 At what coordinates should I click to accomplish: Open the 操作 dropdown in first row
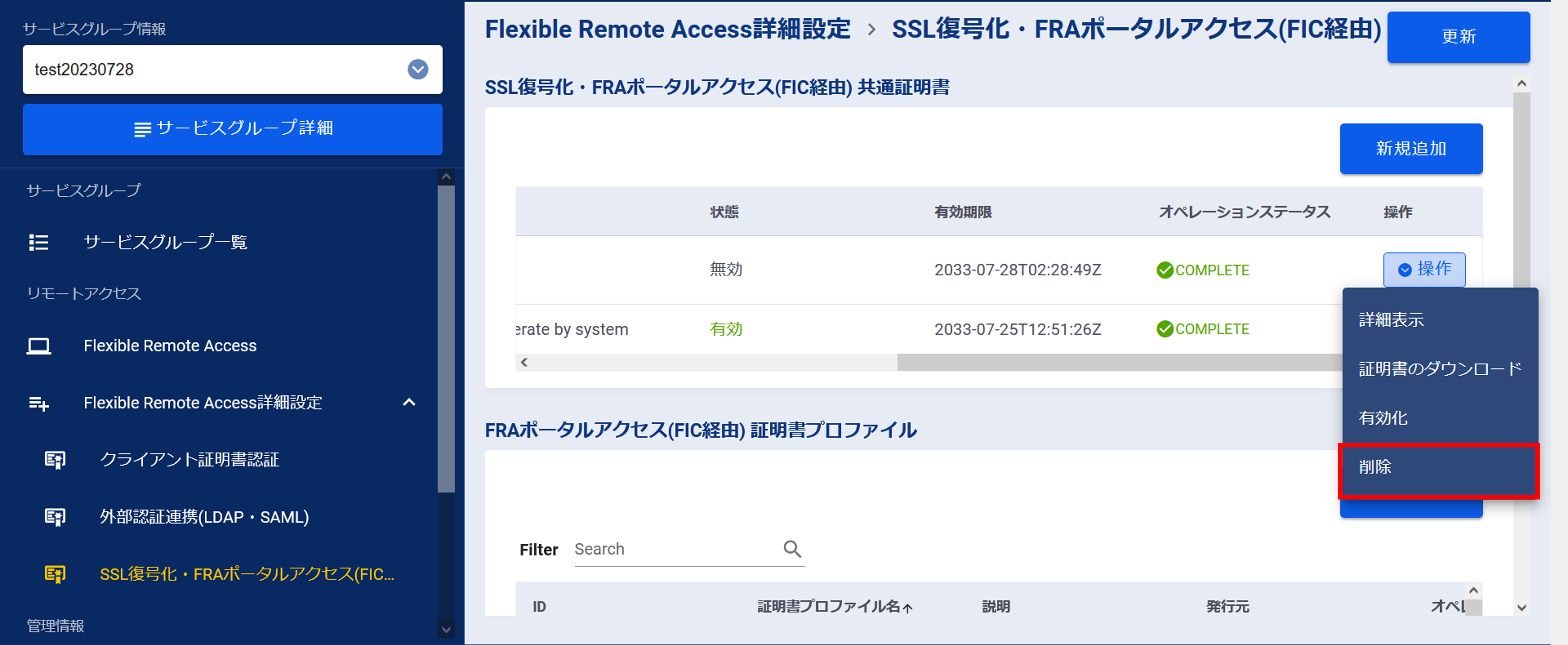1424,270
